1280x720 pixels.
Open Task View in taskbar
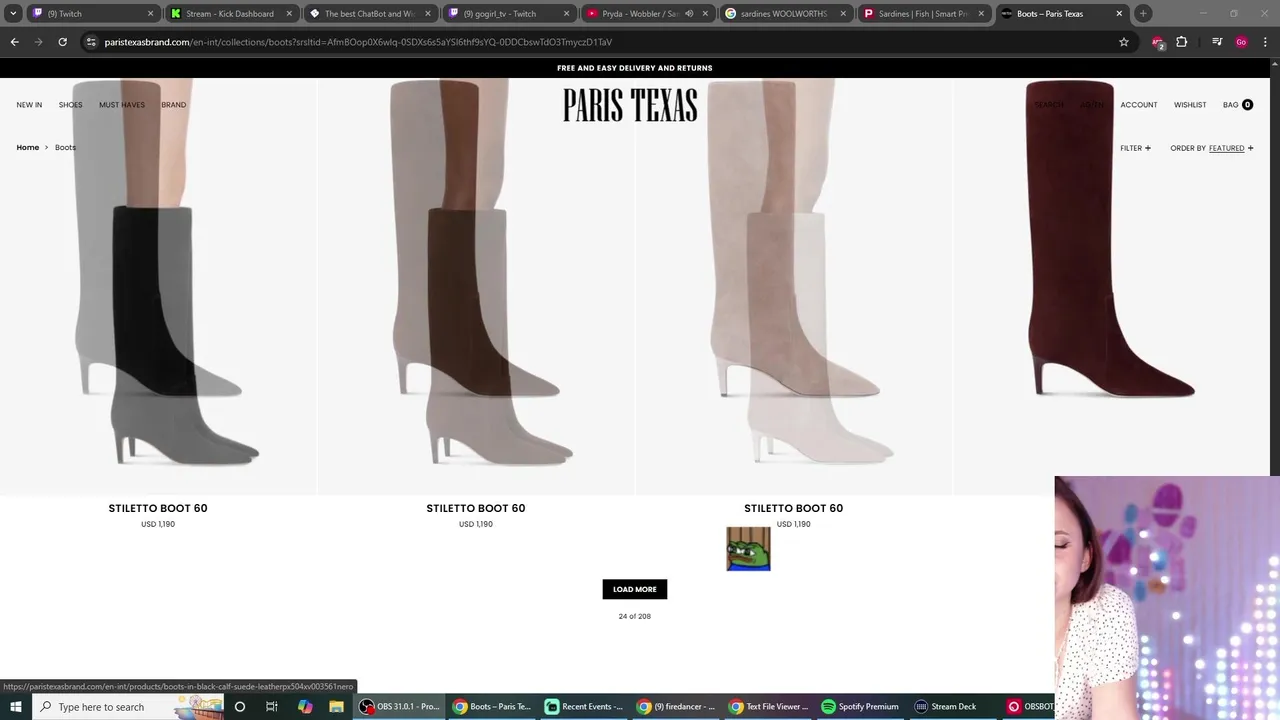272,706
